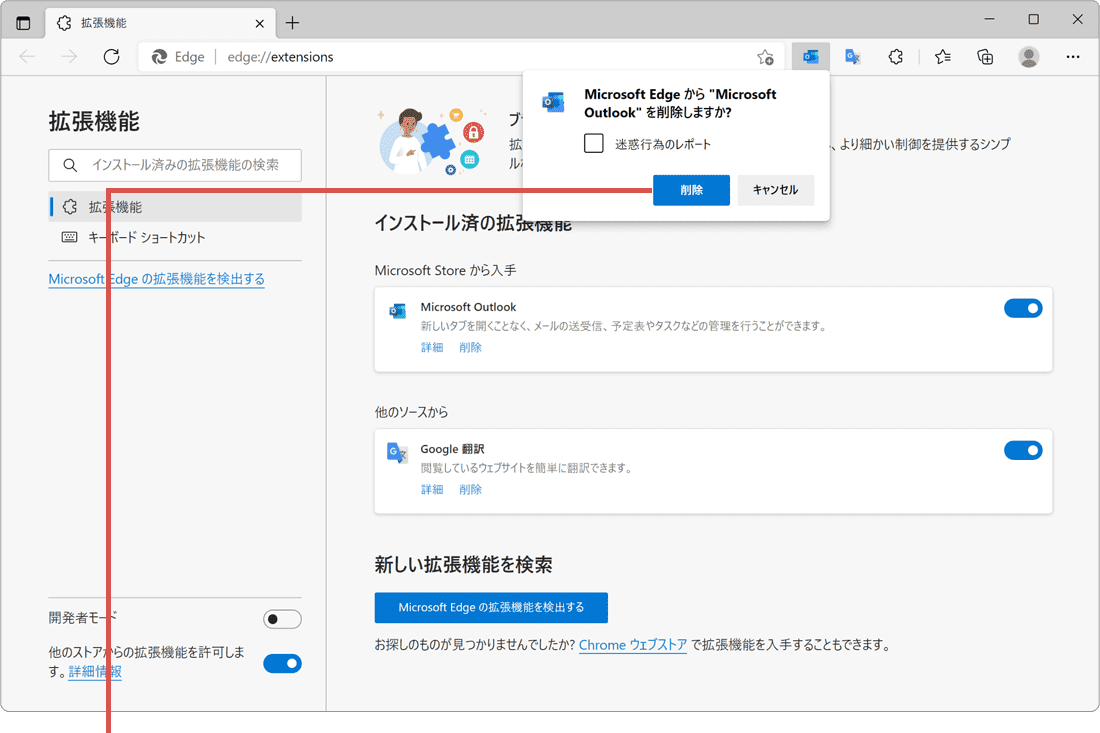This screenshot has width=1100, height=733.
Task: Select 拡張機能 in the sidebar
Action: click(175, 207)
